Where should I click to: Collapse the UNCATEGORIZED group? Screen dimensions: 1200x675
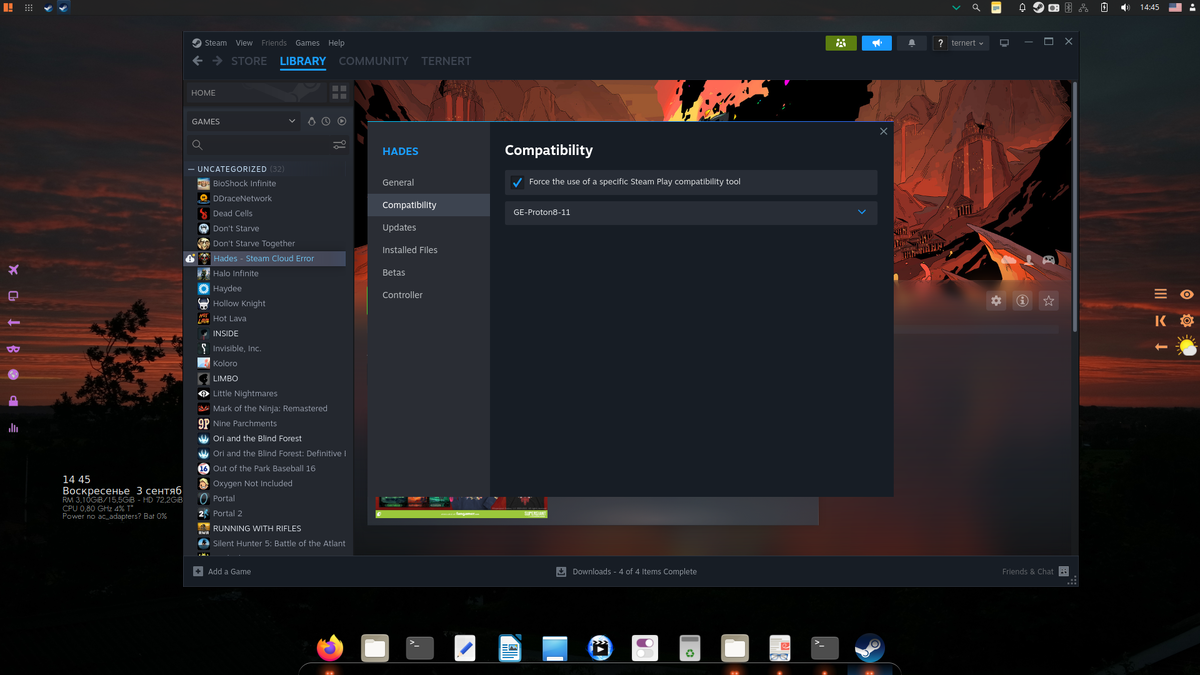pos(191,169)
